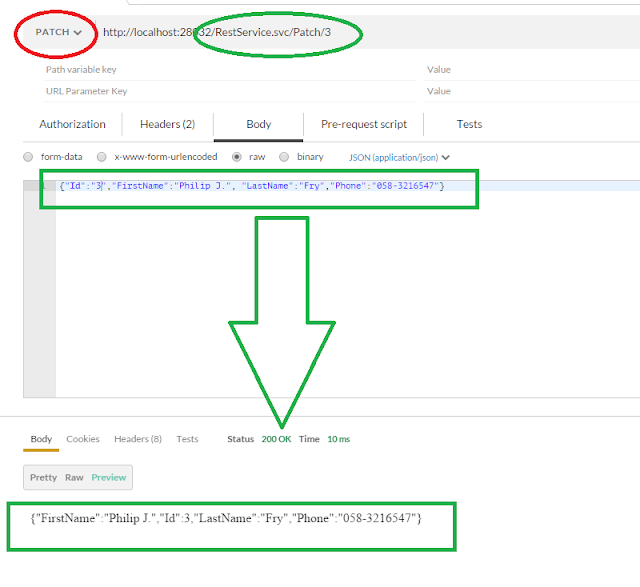Click the response JSON output text
This screenshot has height=587, width=640.
[x=226, y=518]
